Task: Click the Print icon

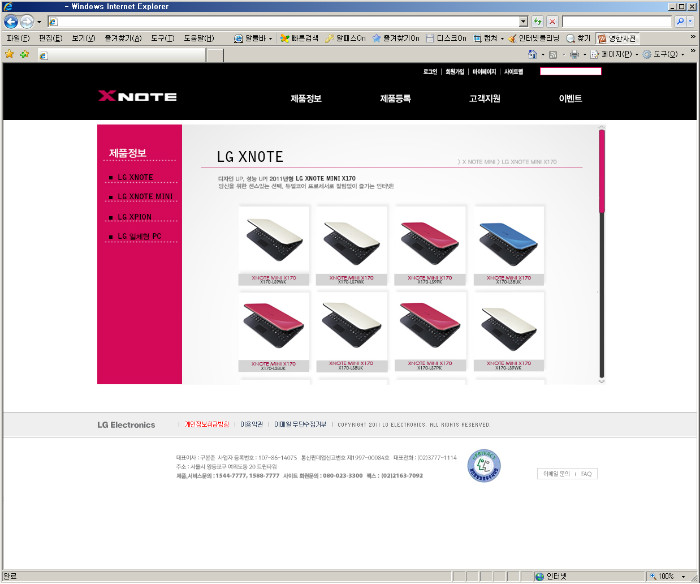Action: coord(574,54)
